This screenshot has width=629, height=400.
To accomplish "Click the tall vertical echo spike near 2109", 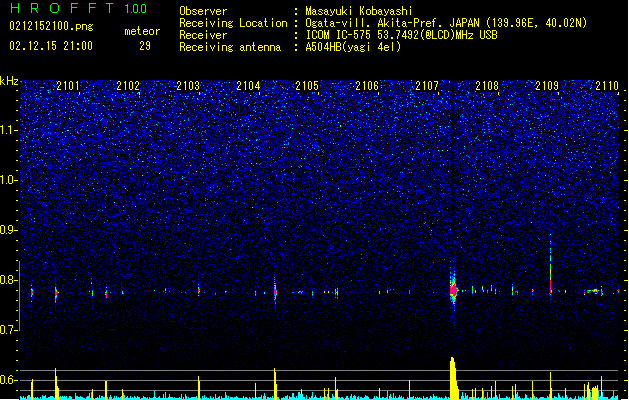I will coord(550,265).
